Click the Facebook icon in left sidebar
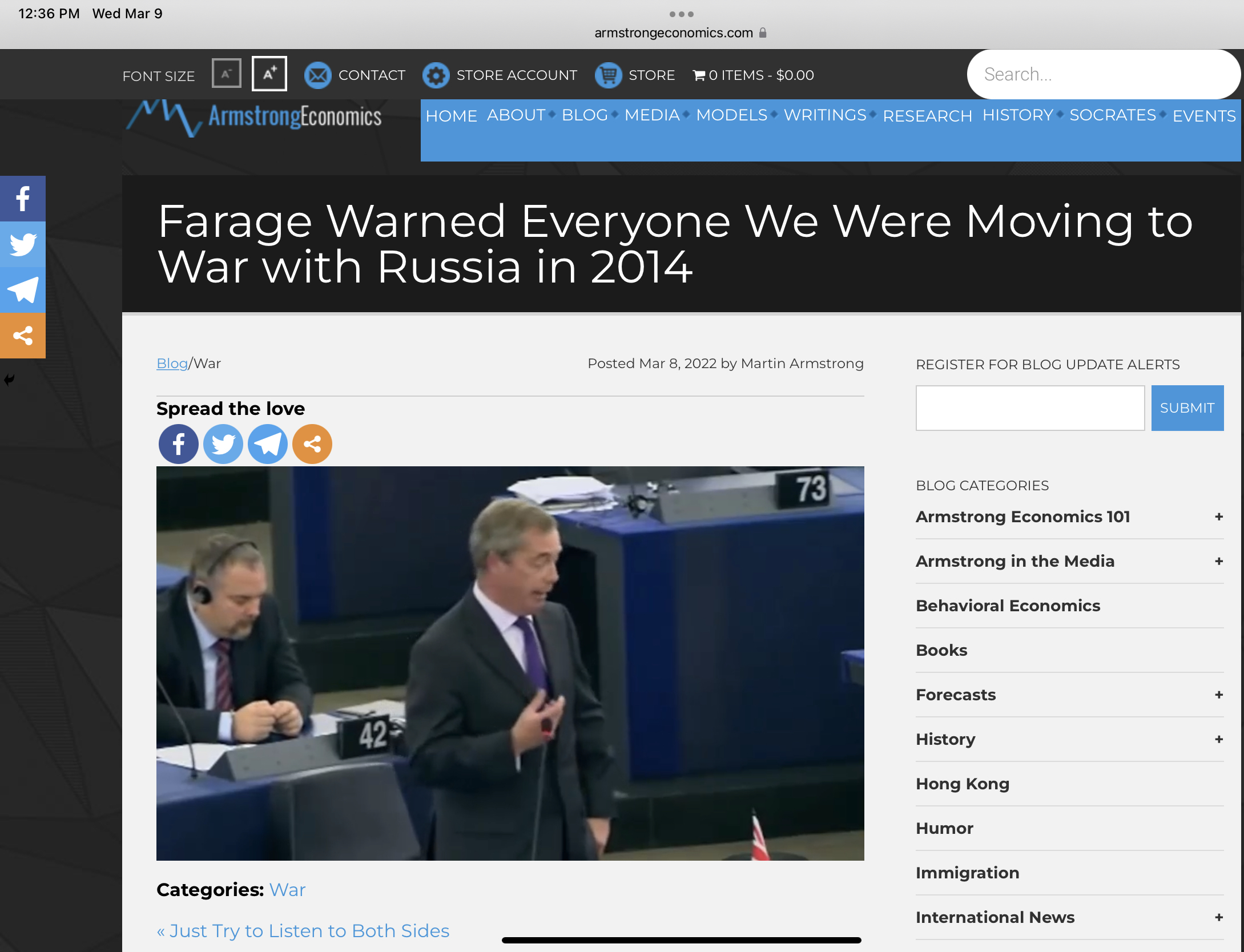 (x=23, y=199)
